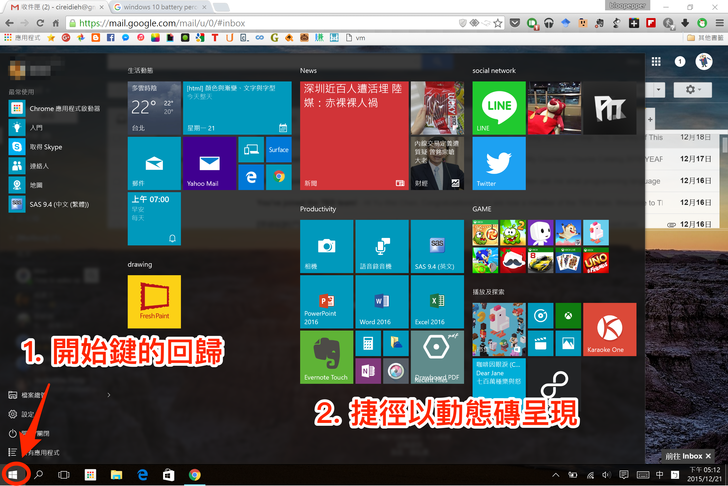Adjust volume from the system tray speaker

[606, 475]
